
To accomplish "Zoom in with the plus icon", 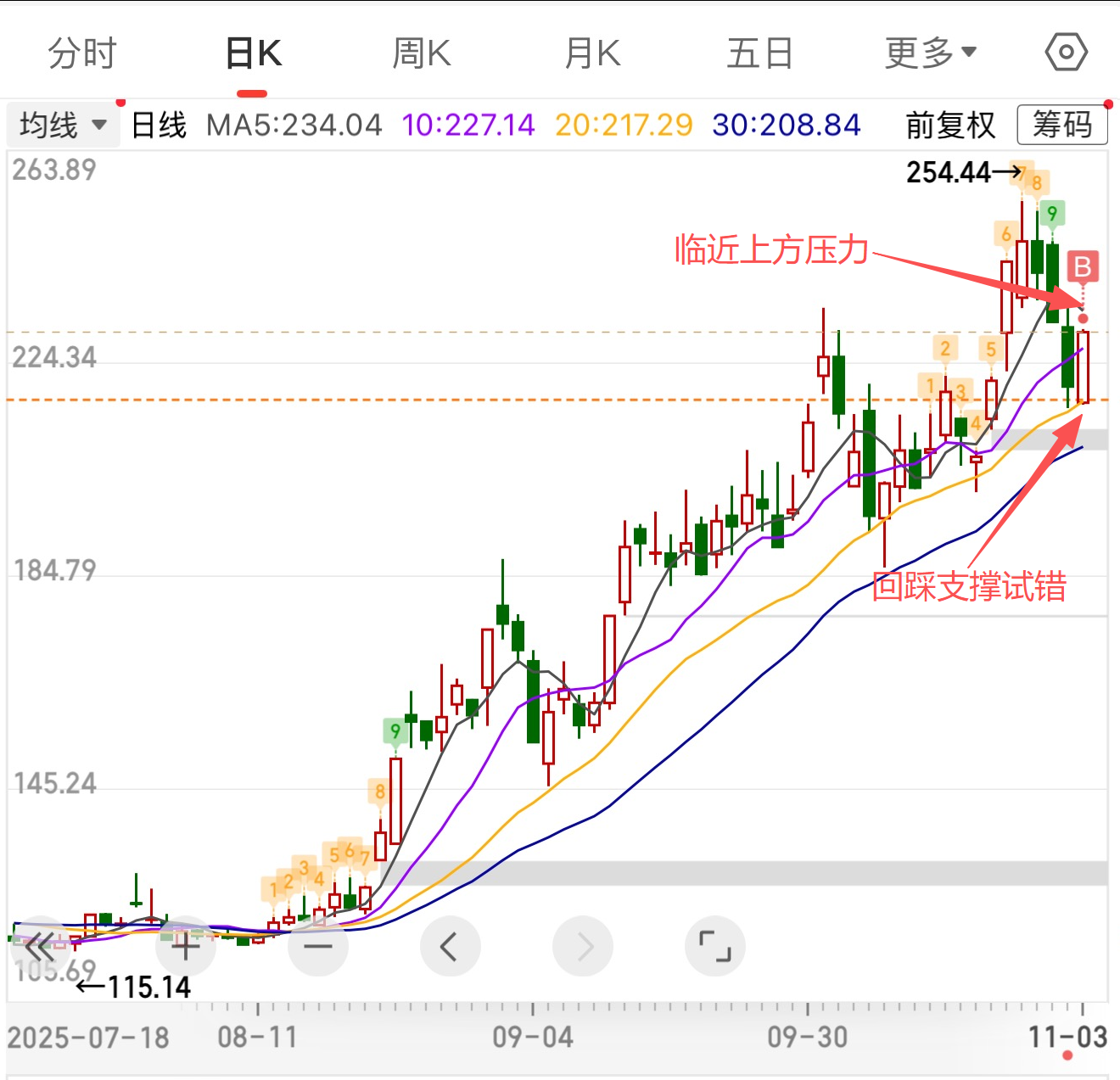I will 185,945.
